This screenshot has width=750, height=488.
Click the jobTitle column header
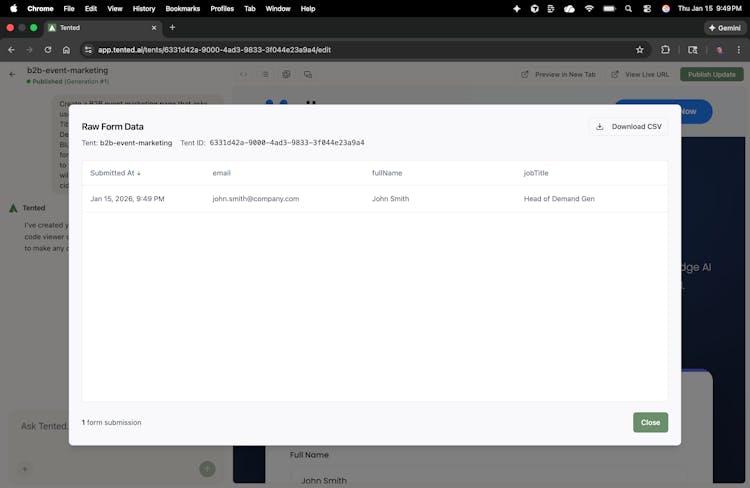[536, 173]
